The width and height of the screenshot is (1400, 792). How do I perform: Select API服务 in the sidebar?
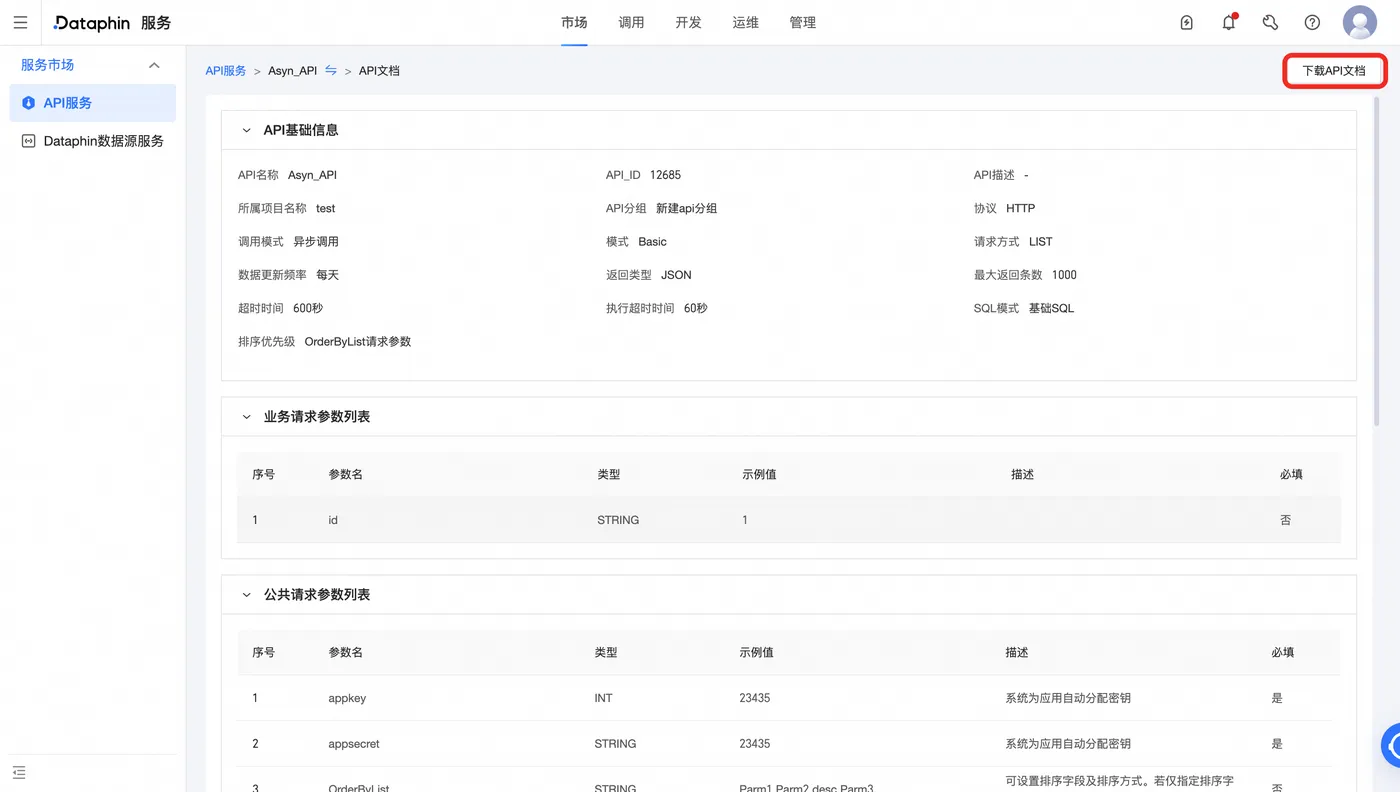pos(93,103)
